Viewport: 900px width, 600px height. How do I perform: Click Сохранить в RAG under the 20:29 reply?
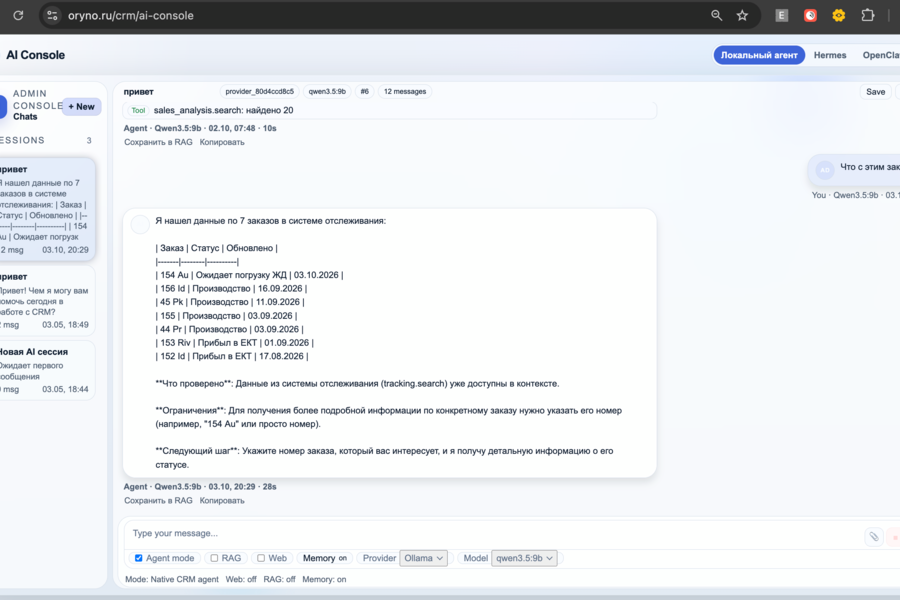click(x=158, y=500)
